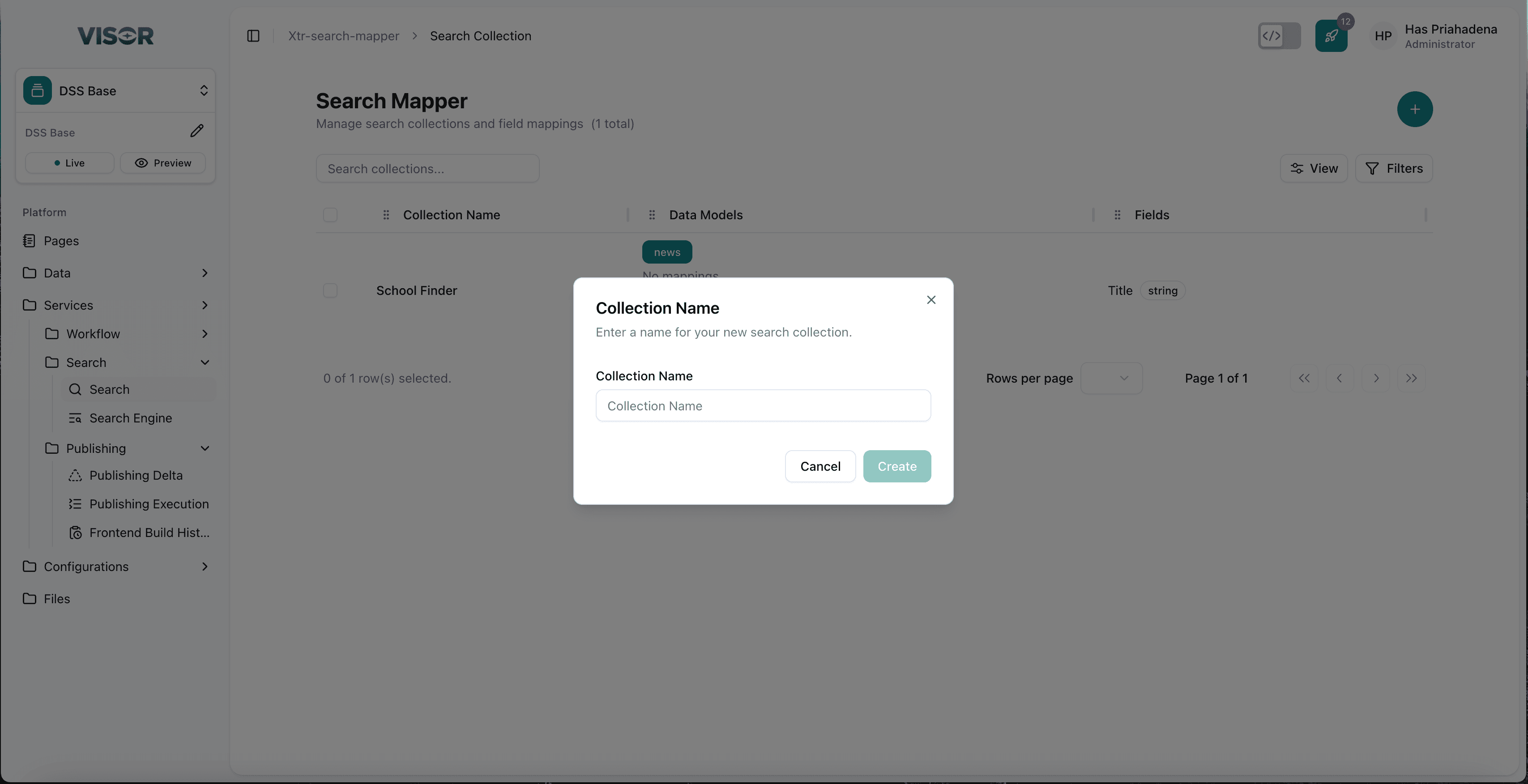Screen dimensions: 1528x784
Task: Collapse the Publishing folder
Action: tap(127, 448)
